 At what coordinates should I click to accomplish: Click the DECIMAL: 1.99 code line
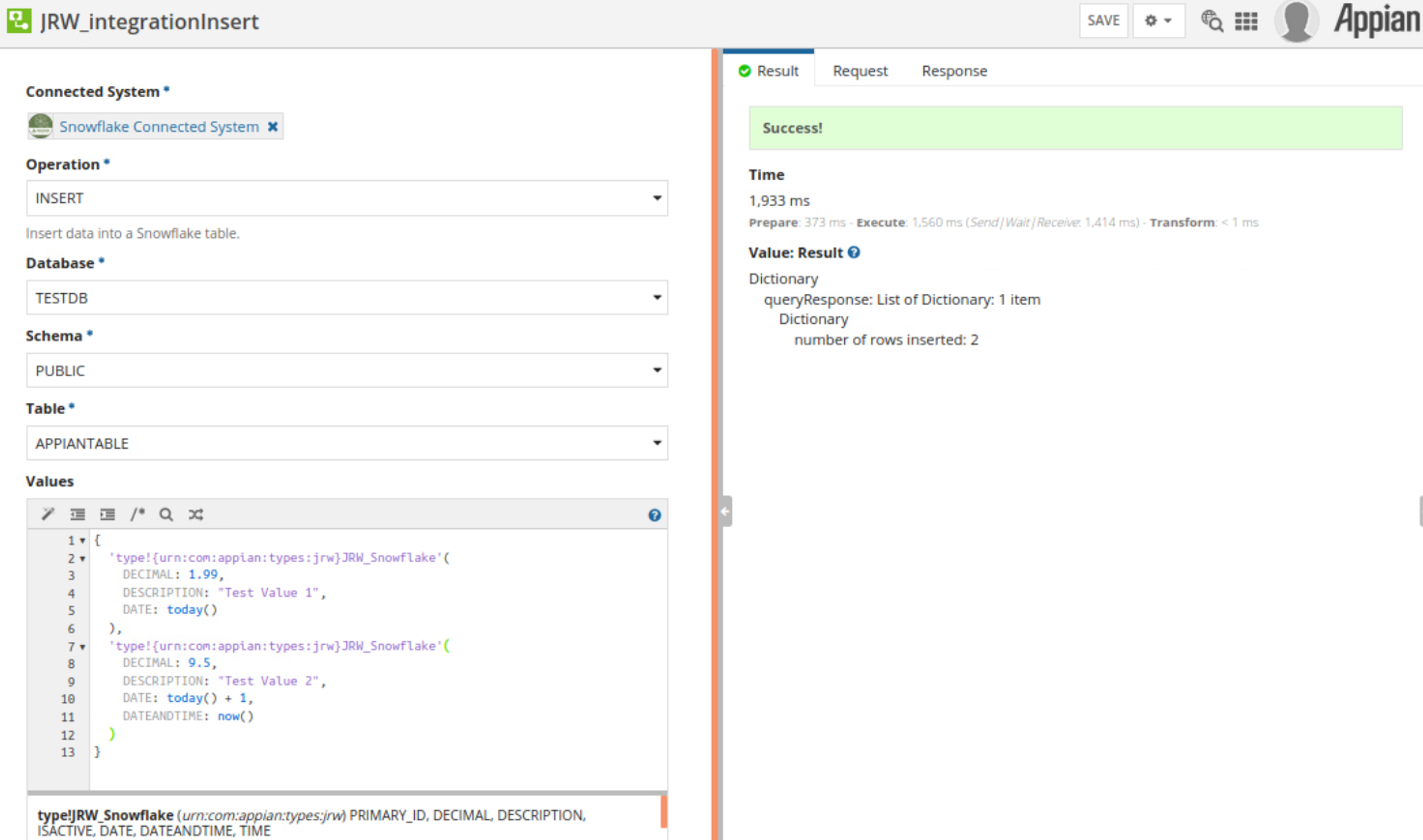point(173,575)
